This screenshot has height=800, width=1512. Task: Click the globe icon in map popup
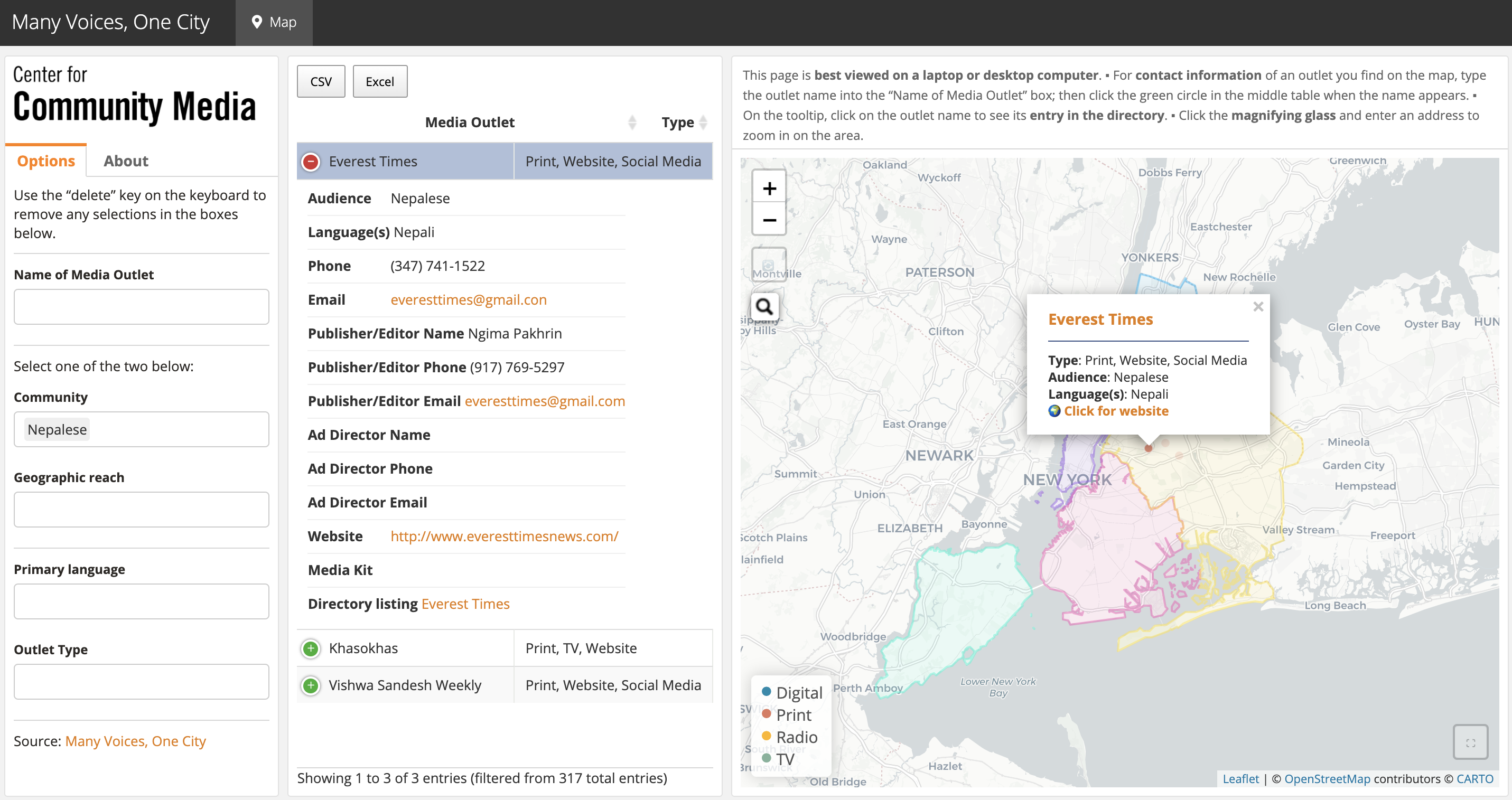[1054, 411]
